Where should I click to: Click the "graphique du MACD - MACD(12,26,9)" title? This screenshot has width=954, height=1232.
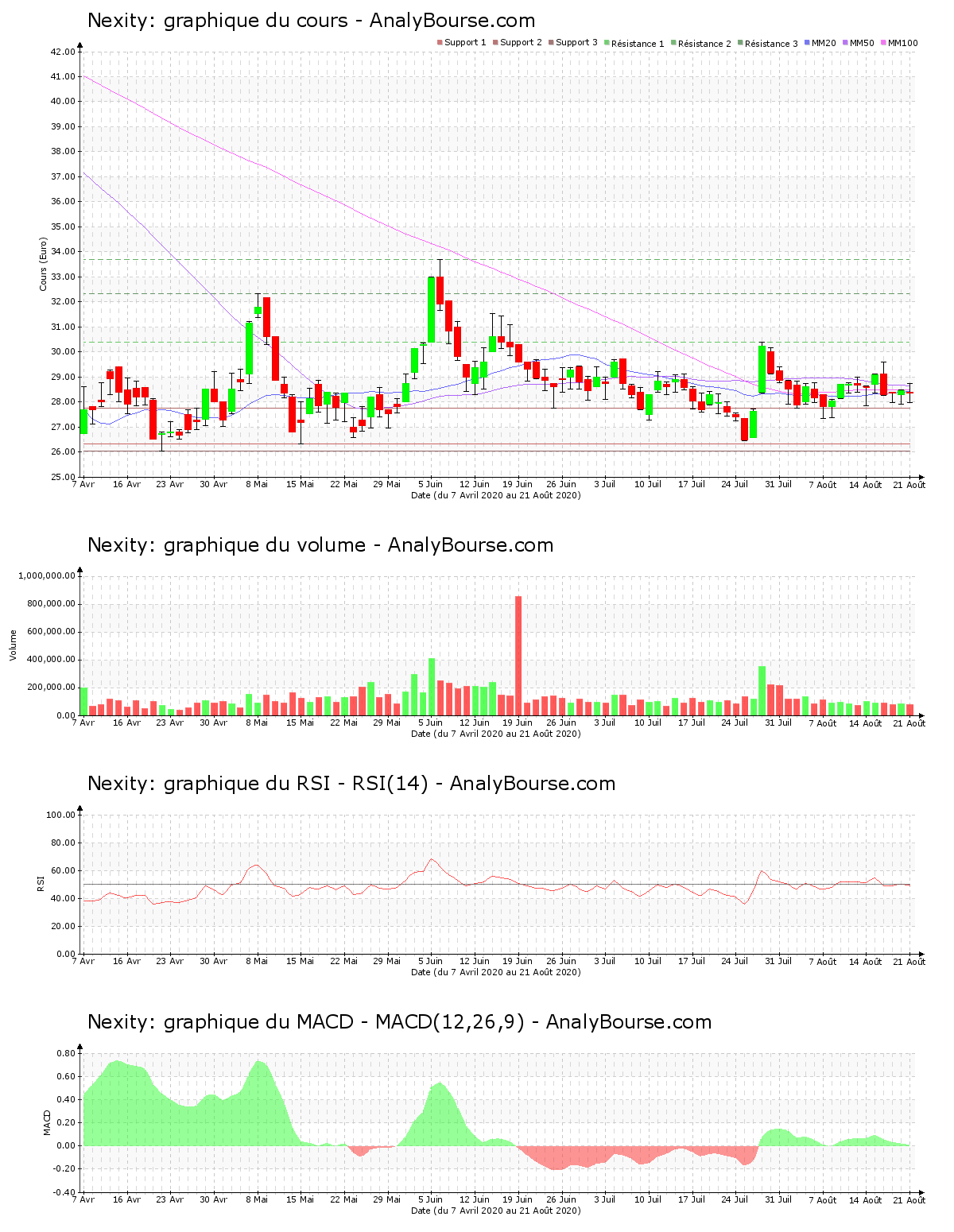click(343, 1022)
